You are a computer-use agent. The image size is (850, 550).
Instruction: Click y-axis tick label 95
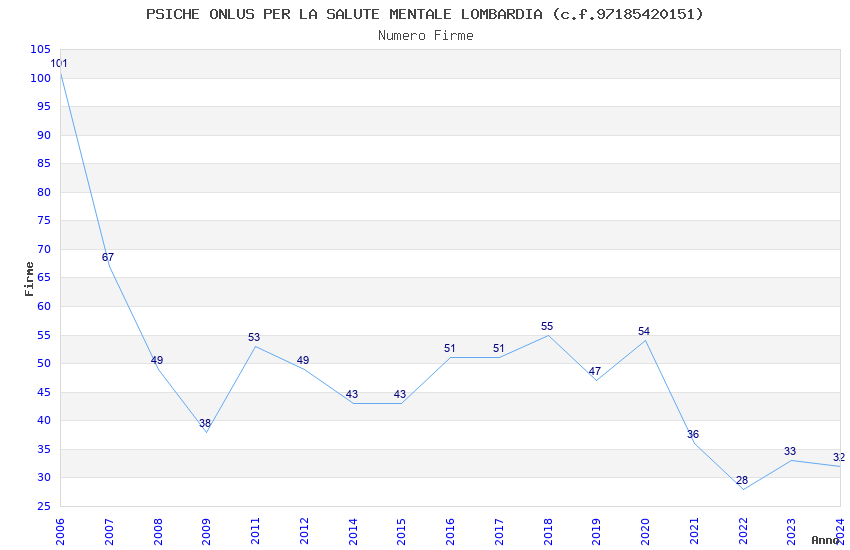(44, 106)
